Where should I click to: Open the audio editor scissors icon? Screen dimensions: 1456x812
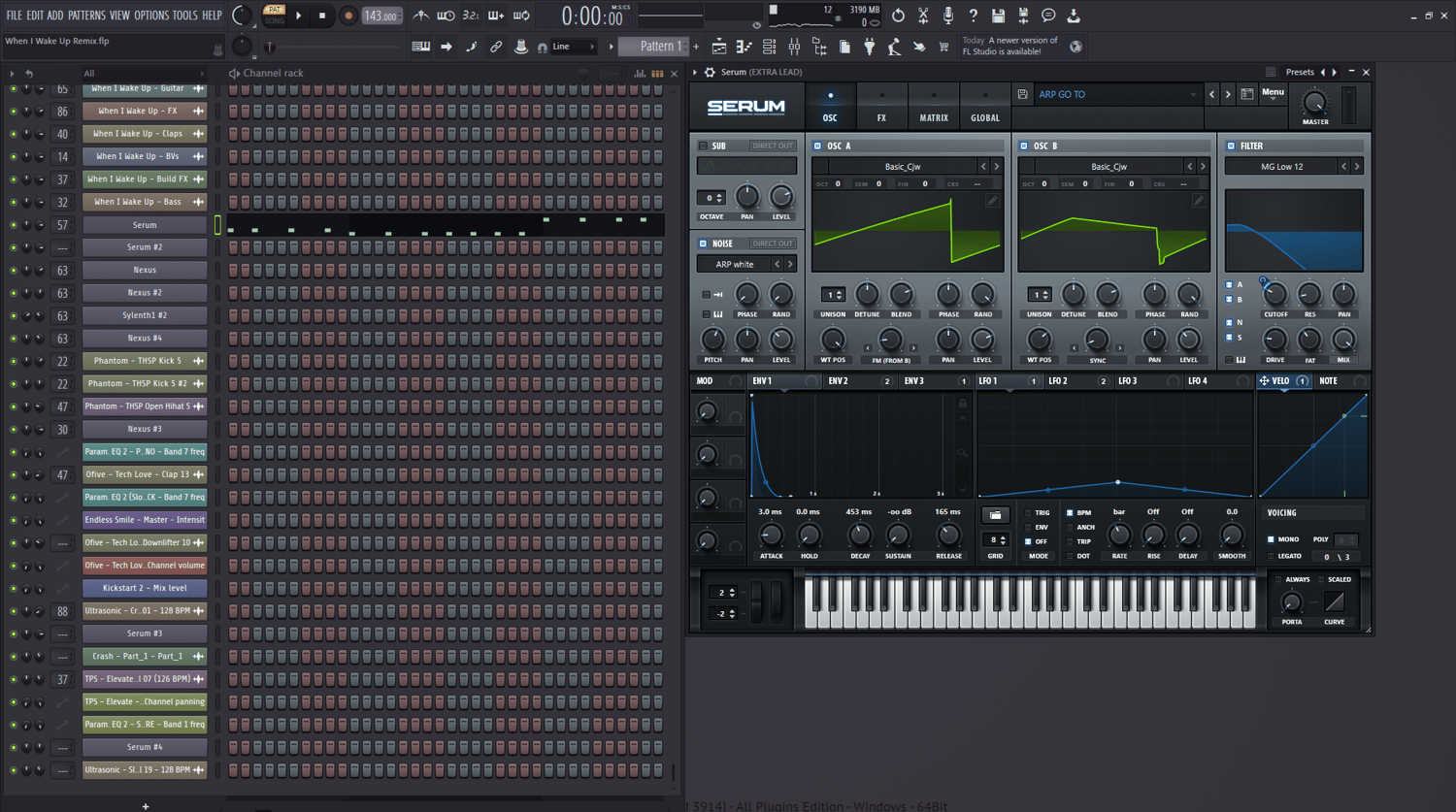click(x=923, y=16)
